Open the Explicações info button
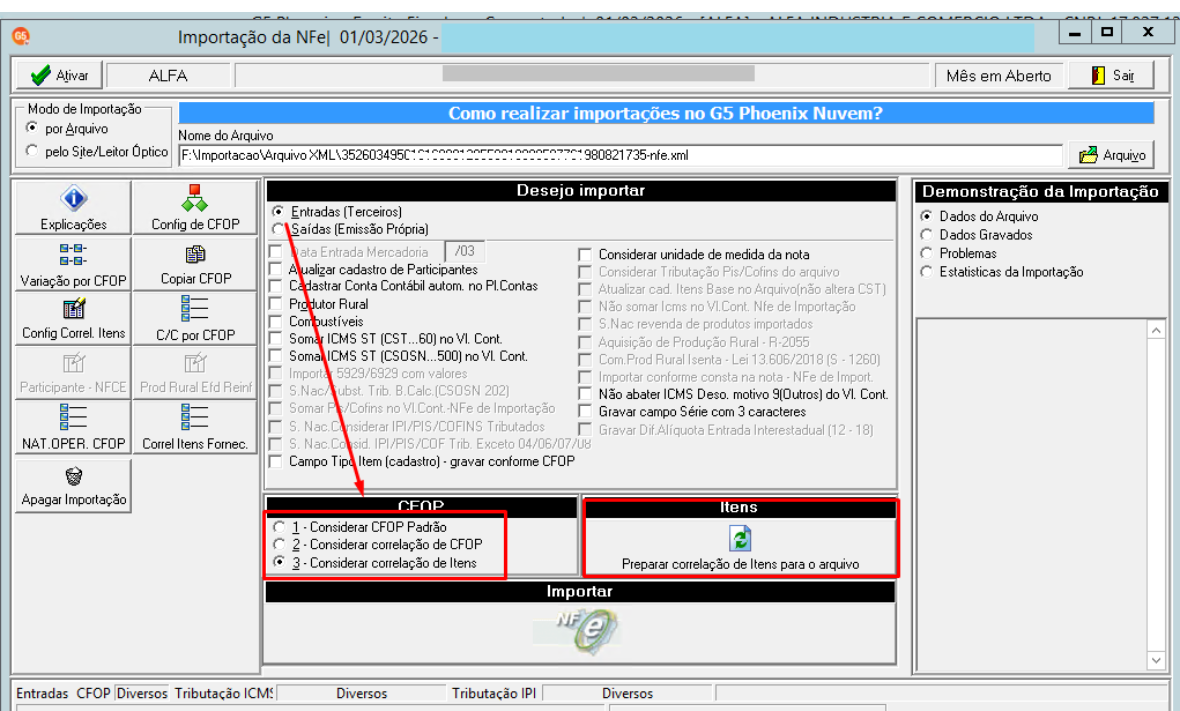This screenshot has height=711, width=1180. pyautogui.click(x=73, y=208)
